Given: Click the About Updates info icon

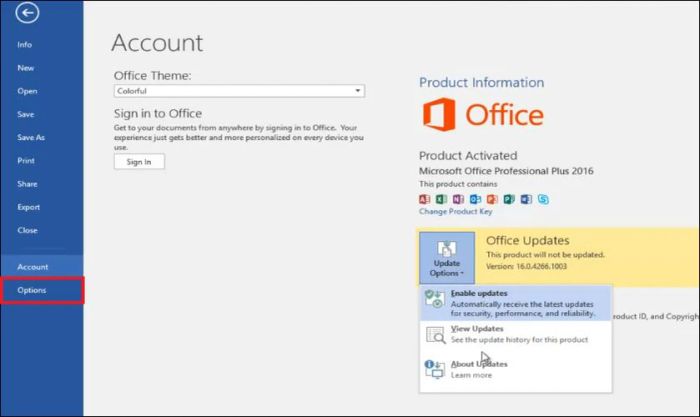Looking at the screenshot, I should tap(434, 369).
